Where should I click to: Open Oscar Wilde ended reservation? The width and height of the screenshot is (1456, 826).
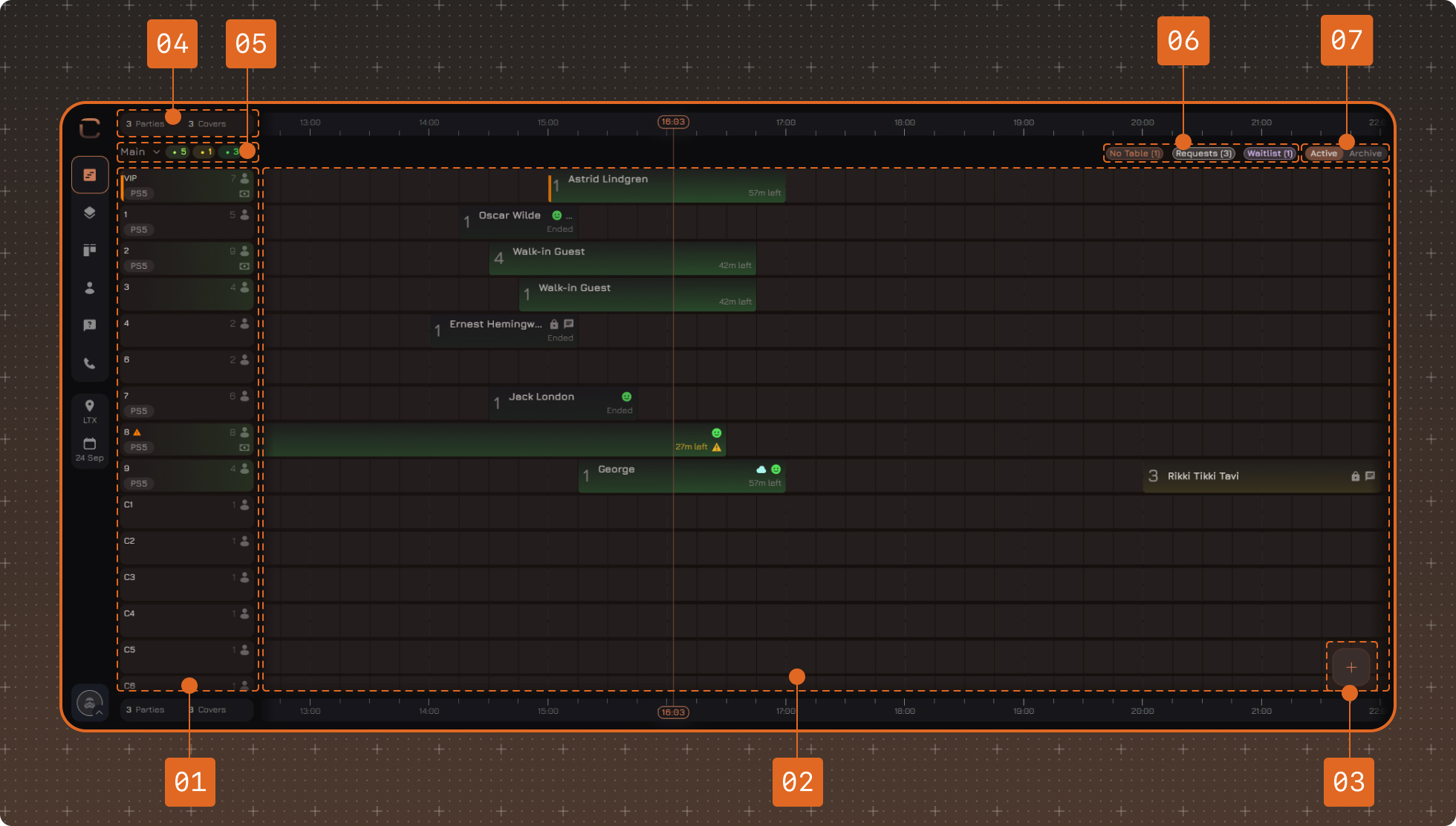pos(519,222)
